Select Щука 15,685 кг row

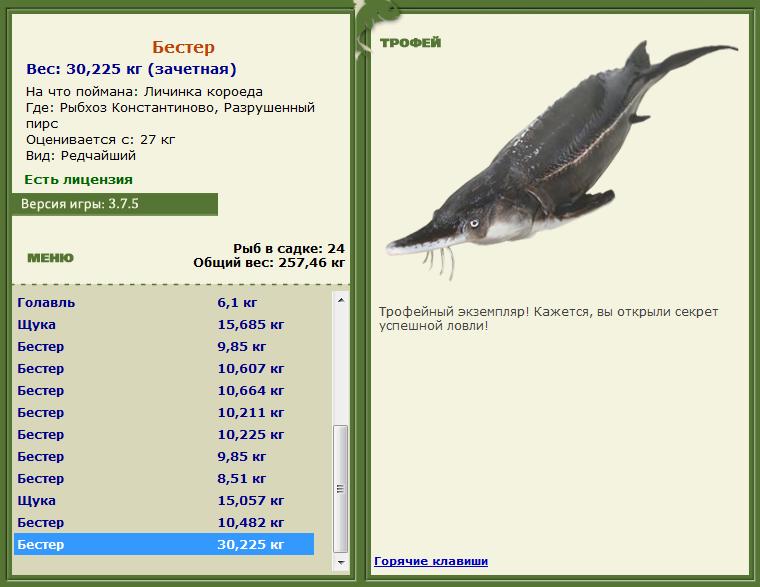pyautogui.click(x=164, y=324)
